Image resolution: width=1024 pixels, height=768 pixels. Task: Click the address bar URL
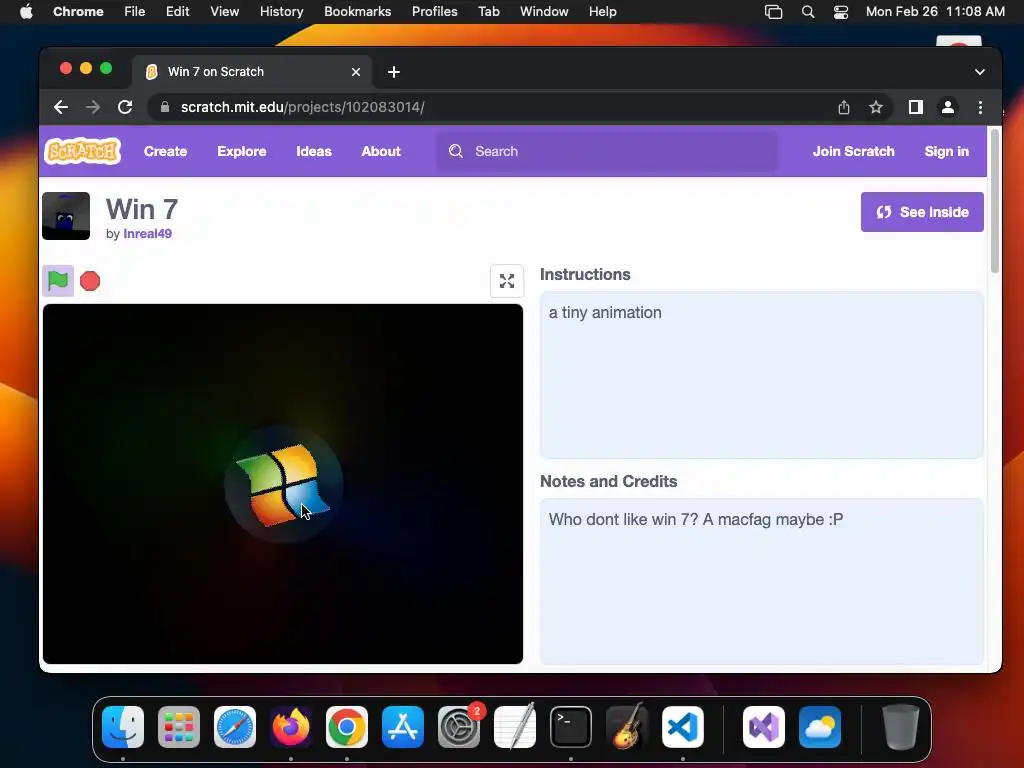(x=302, y=107)
